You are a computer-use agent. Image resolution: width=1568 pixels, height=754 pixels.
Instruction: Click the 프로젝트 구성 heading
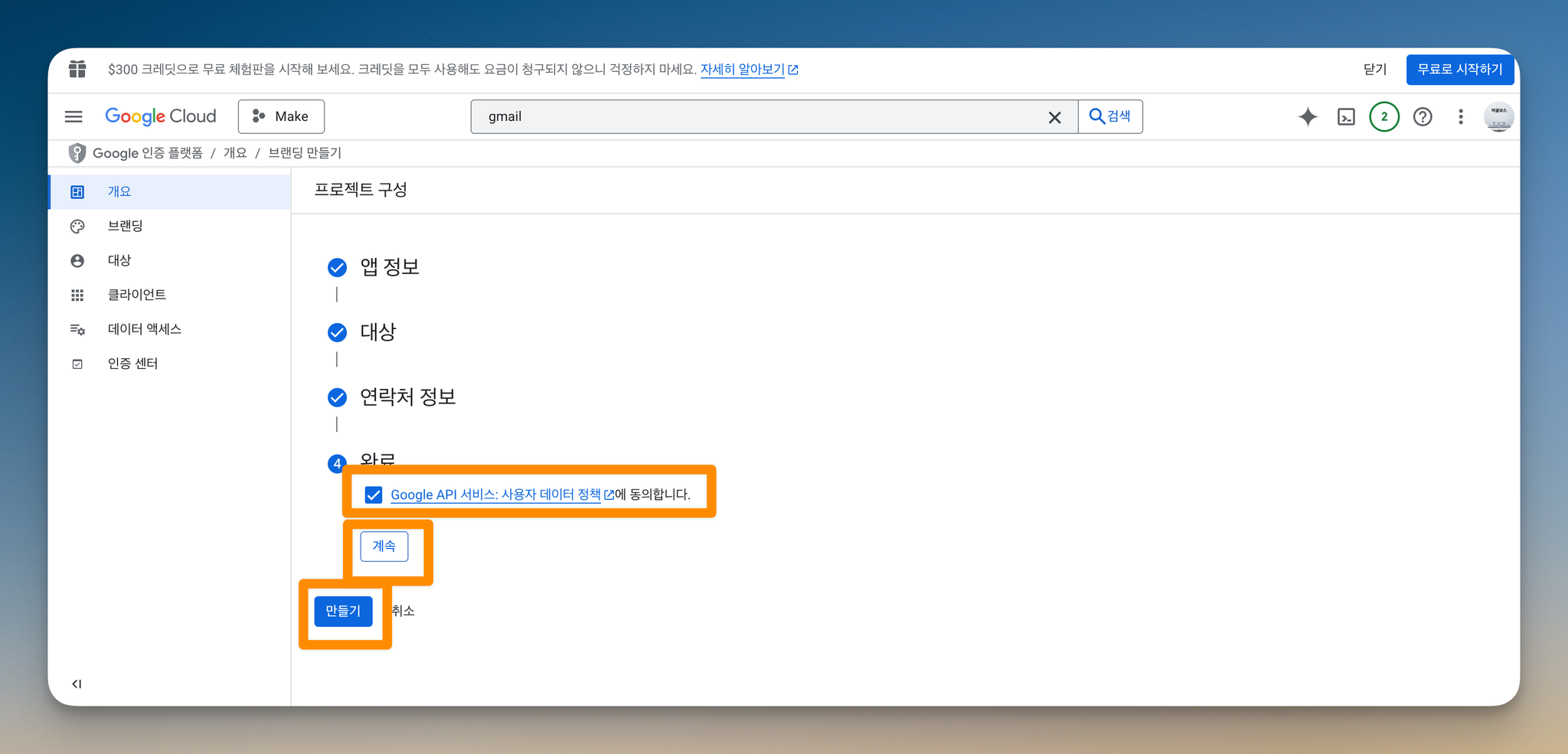[361, 190]
